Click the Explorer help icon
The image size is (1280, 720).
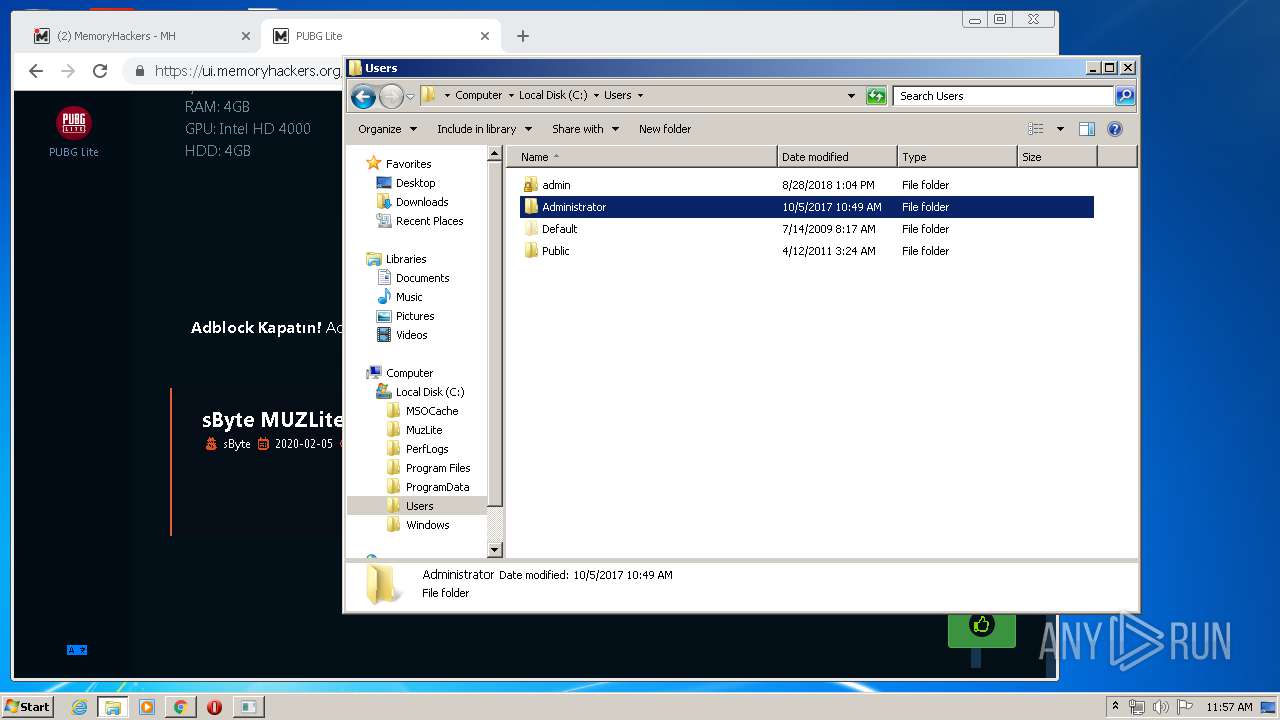pyautogui.click(x=1115, y=129)
